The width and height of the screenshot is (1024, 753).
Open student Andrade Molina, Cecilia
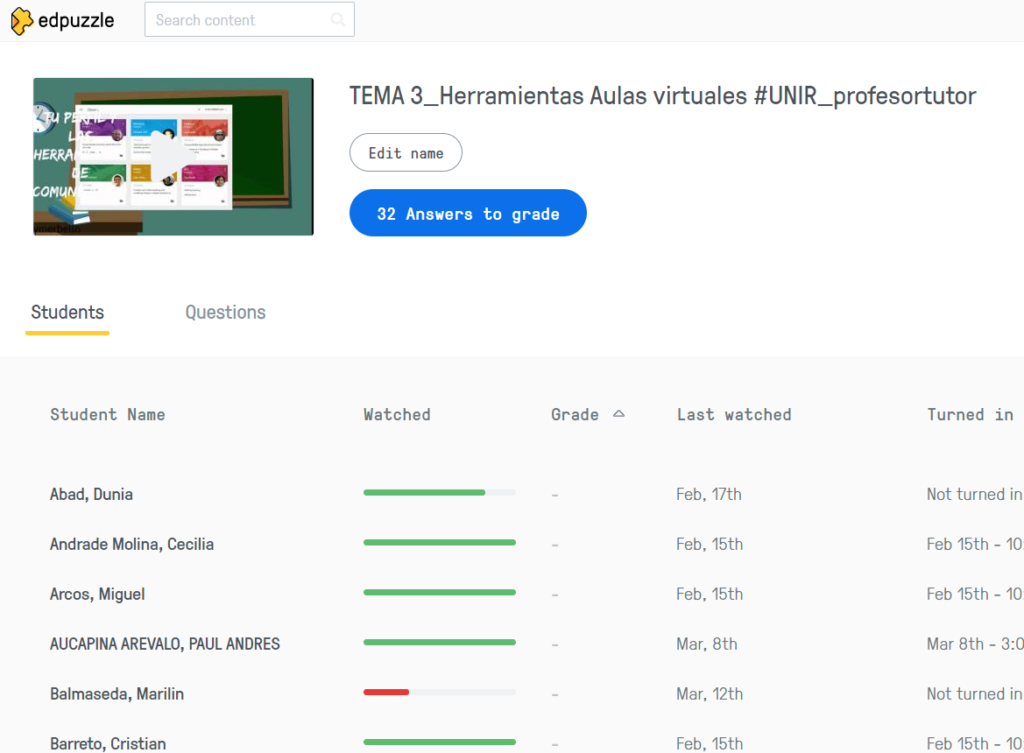point(131,544)
